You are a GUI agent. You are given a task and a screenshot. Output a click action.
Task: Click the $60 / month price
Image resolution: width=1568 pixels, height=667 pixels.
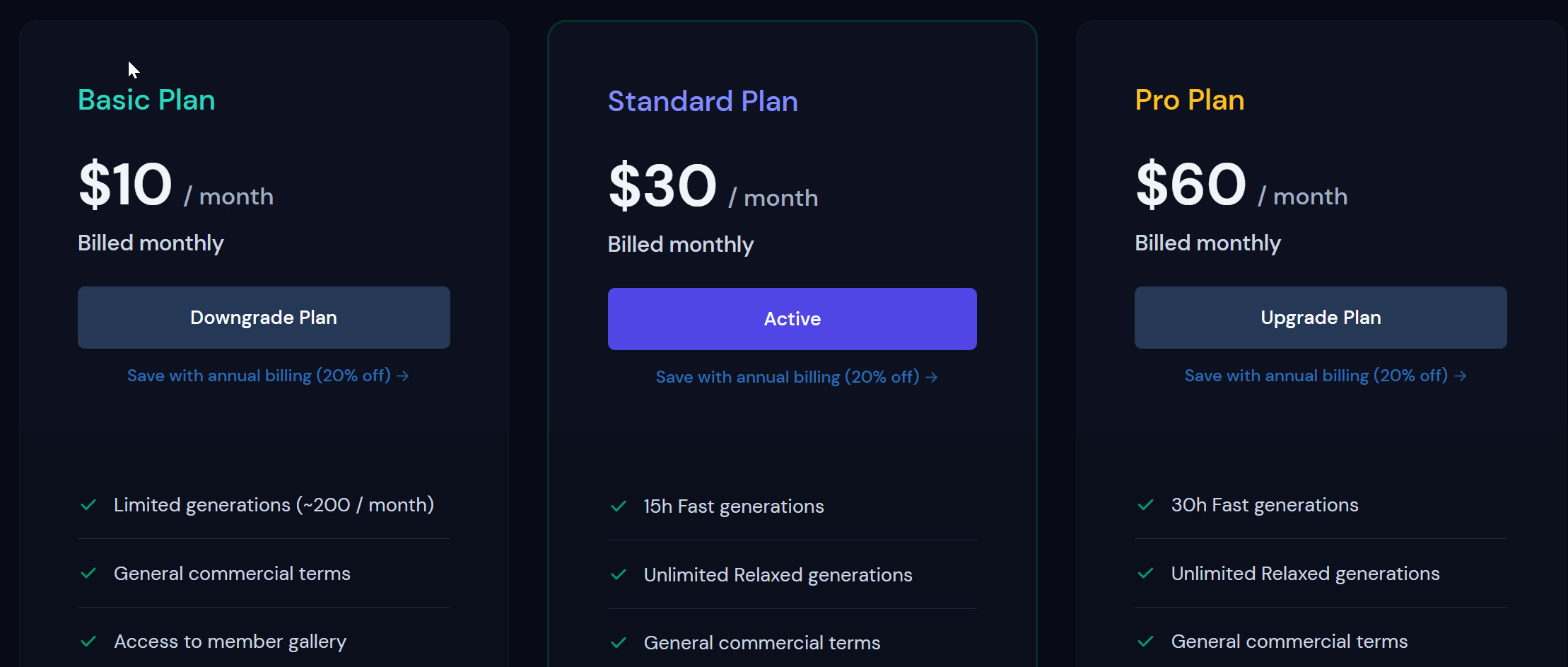click(1241, 185)
